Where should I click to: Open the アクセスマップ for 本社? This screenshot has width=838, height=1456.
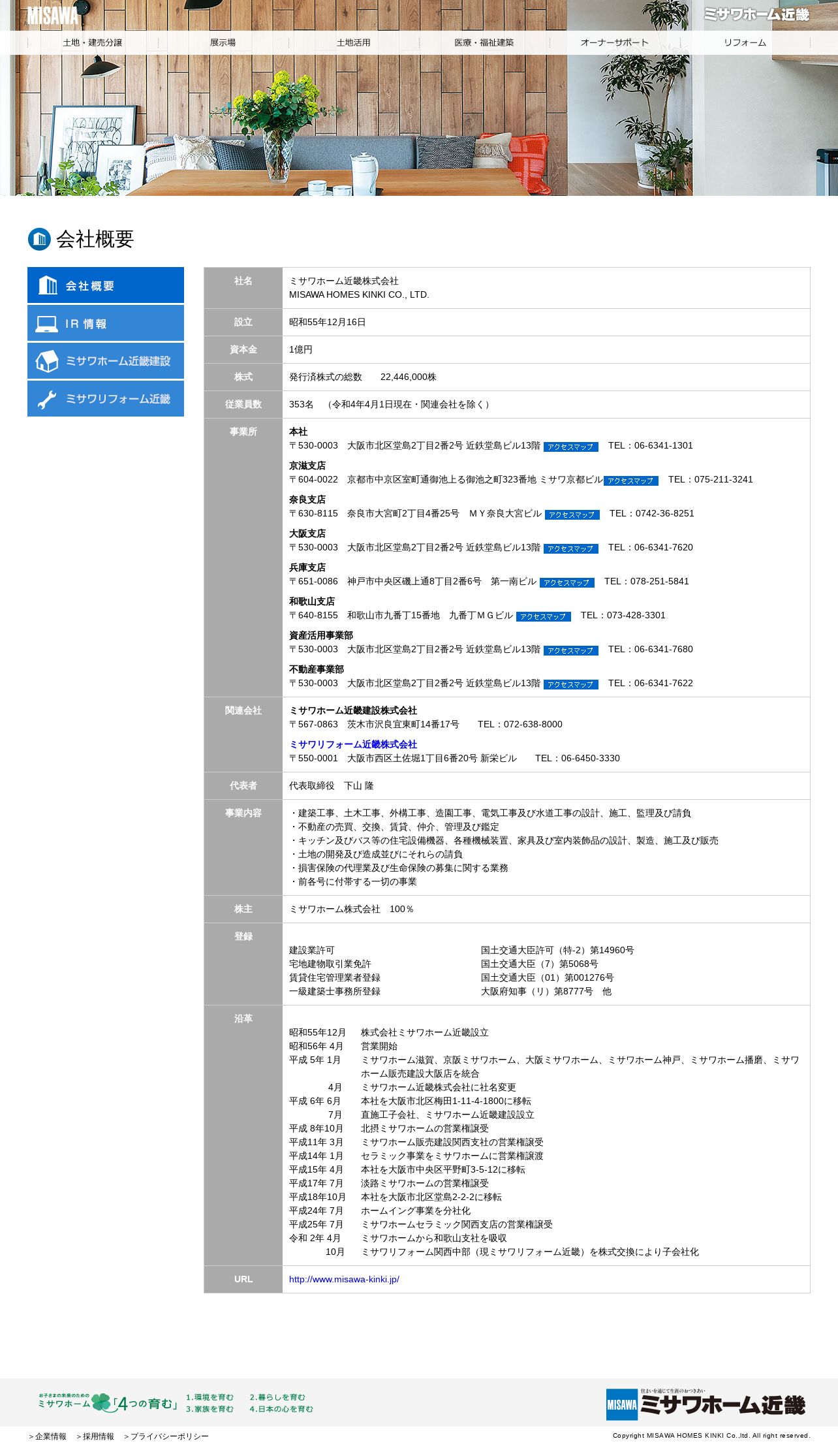coord(571,447)
